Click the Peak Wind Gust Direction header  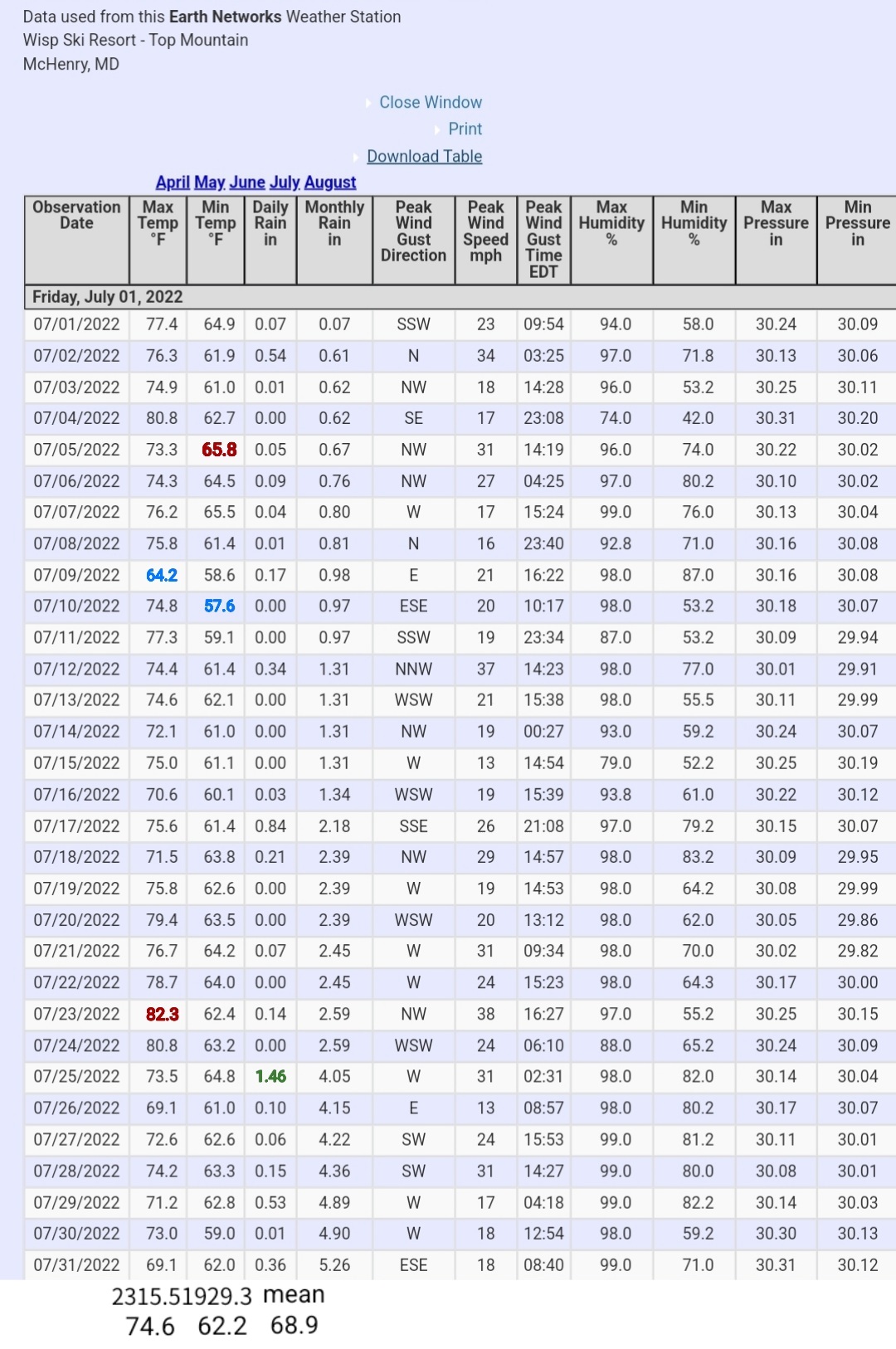pos(413,239)
